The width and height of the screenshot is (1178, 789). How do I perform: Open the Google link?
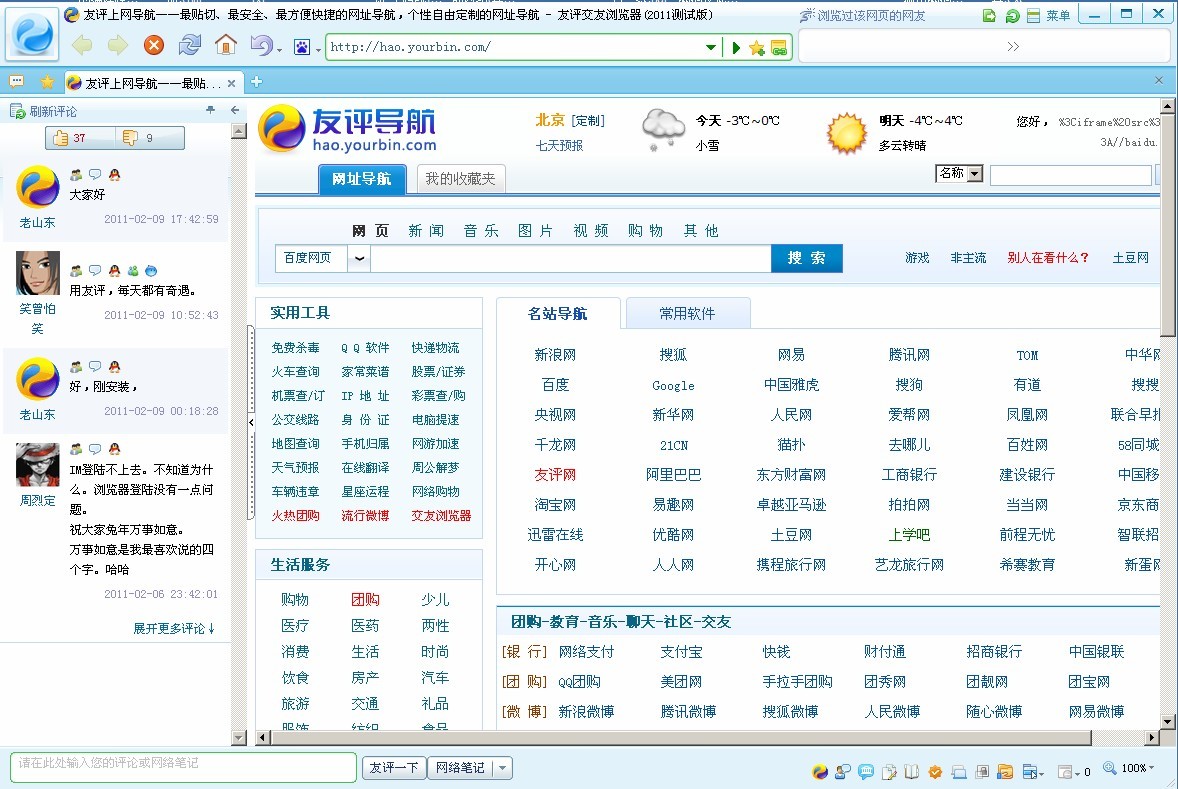pyautogui.click(x=673, y=385)
